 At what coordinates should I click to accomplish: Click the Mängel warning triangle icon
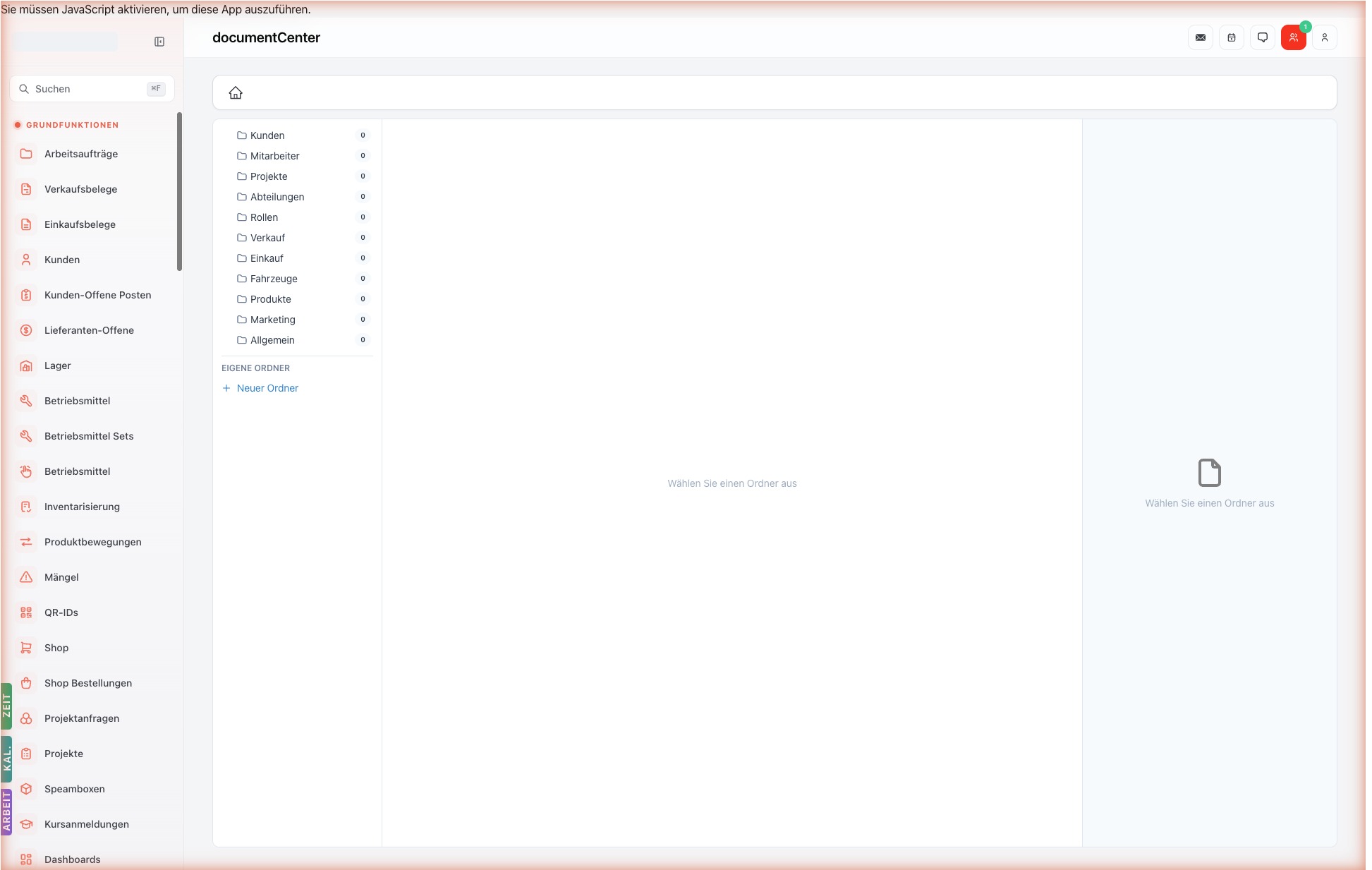tap(26, 577)
